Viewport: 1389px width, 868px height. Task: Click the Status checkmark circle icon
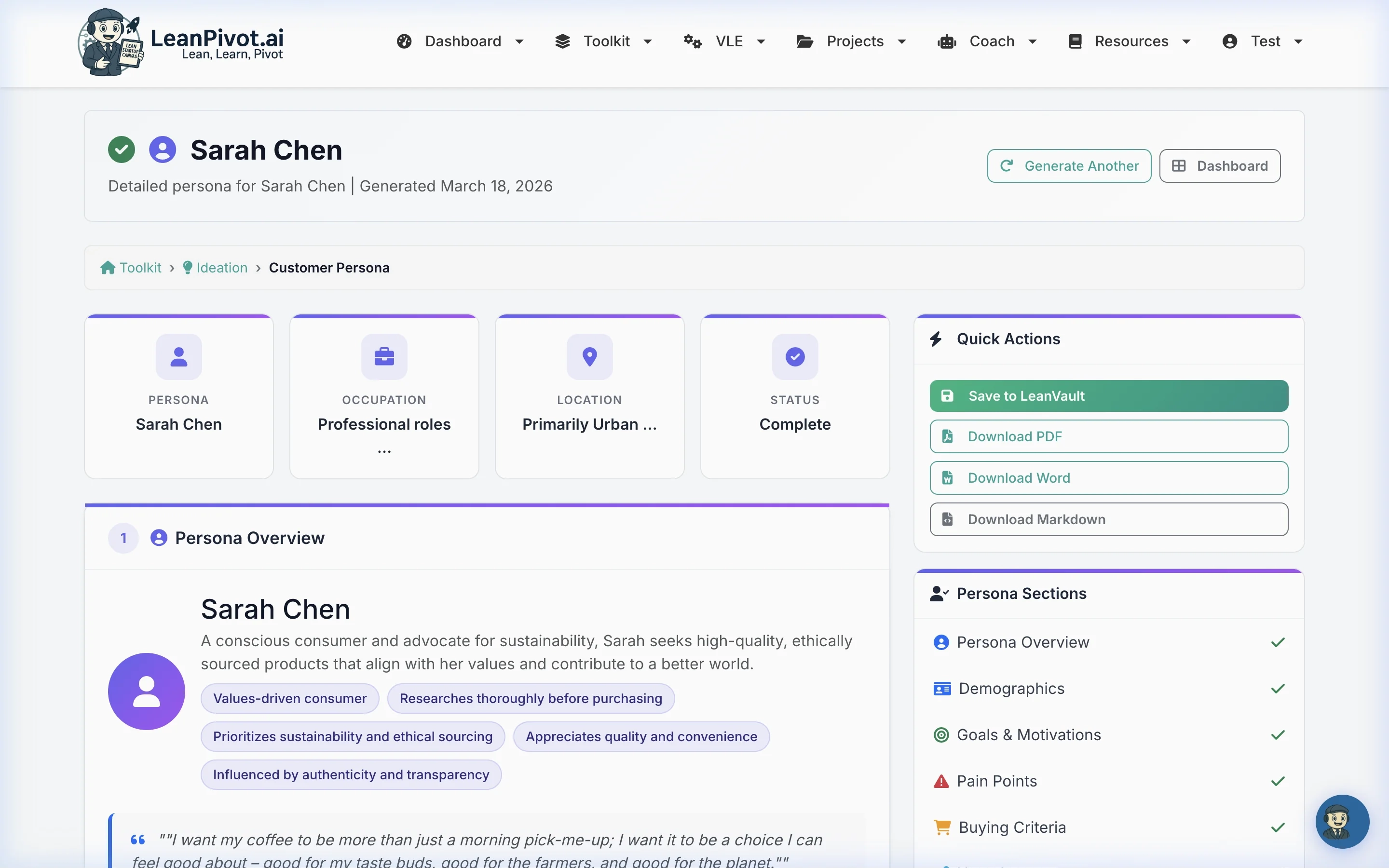(x=795, y=356)
